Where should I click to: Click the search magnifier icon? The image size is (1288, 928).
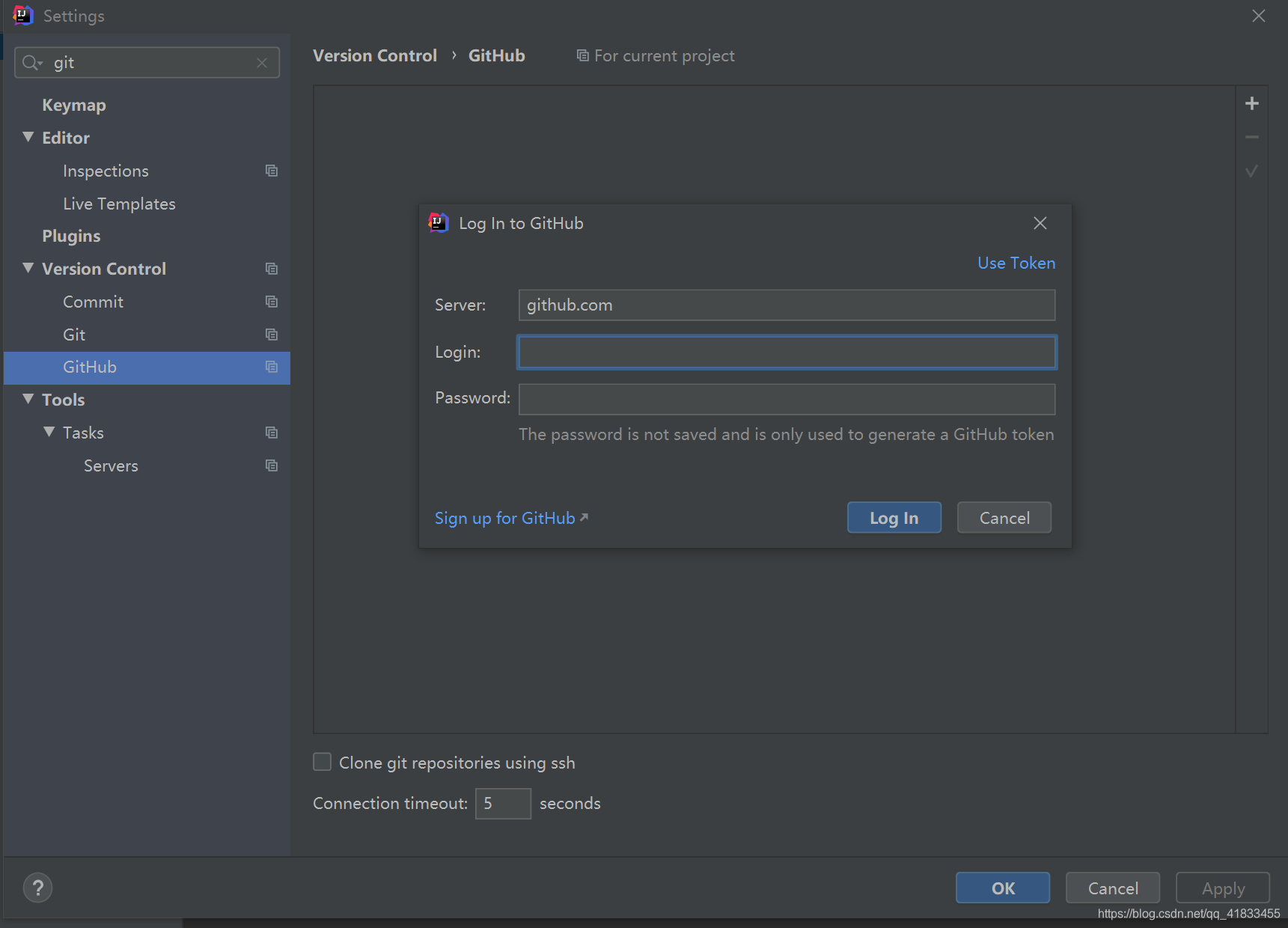click(x=31, y=63)
